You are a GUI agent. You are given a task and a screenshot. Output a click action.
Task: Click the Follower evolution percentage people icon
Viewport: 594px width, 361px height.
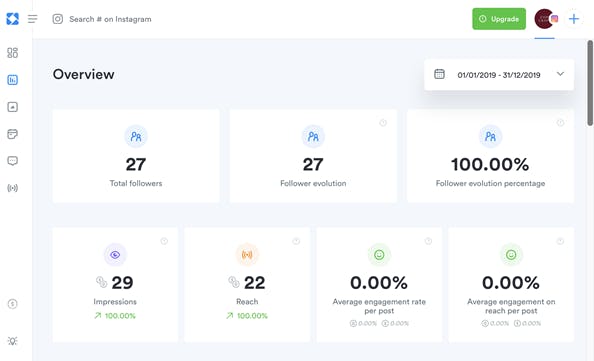coord(491,136)
